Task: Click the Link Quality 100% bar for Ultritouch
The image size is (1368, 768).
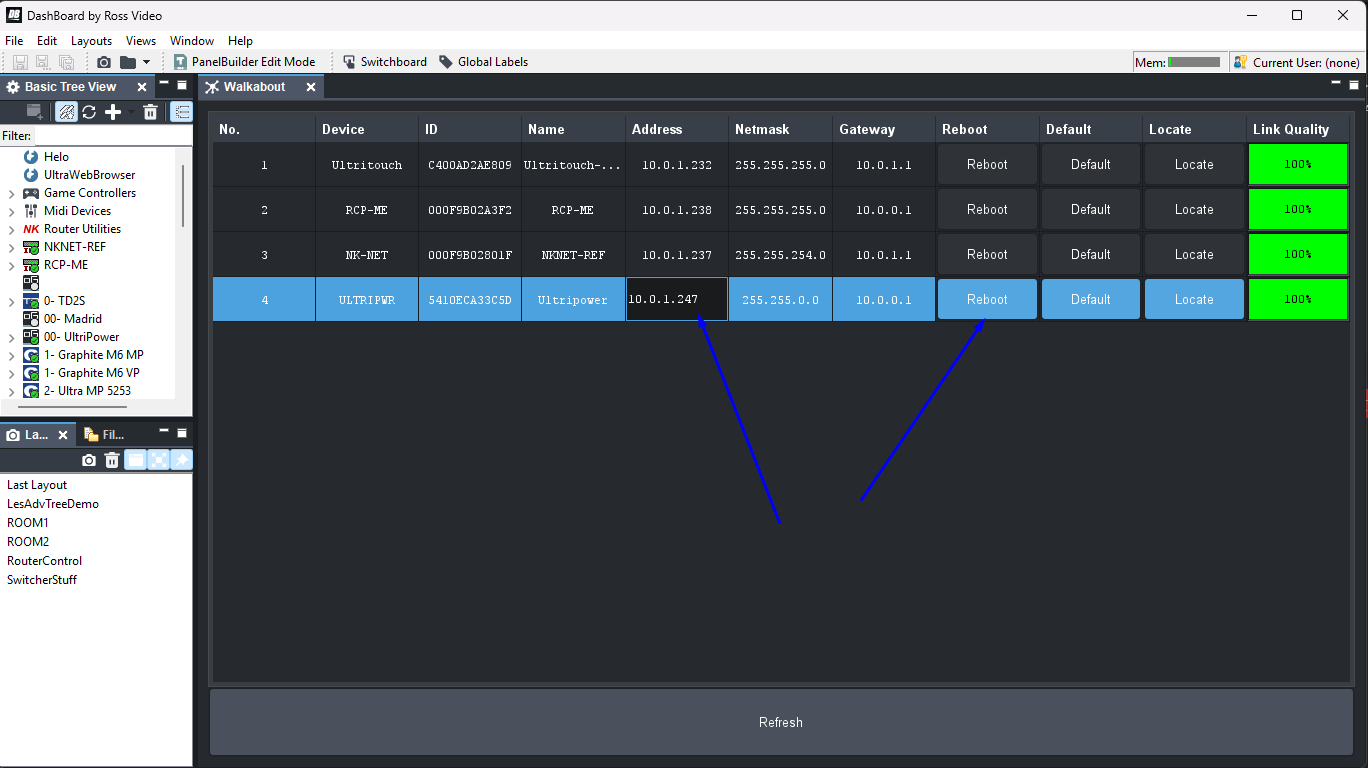Action: coord(1298,164)
